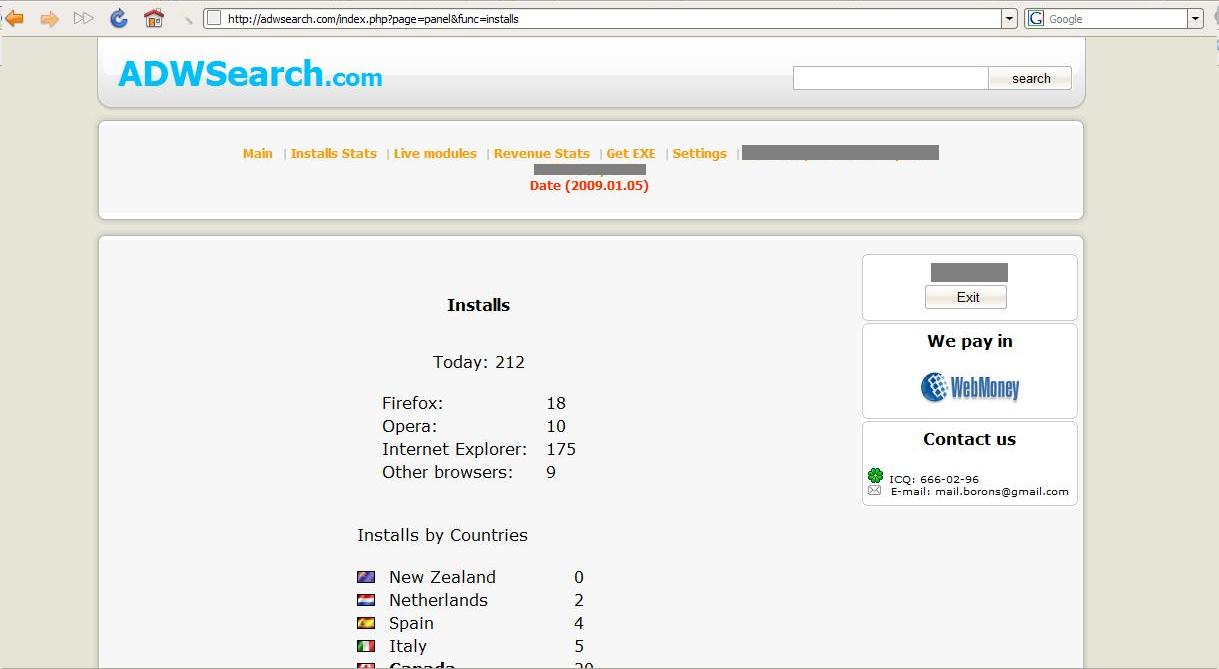The width and height of the screenshot is (1219, 669).
Task: Click the Today: 212 text
Action: [x=478, y=362]
